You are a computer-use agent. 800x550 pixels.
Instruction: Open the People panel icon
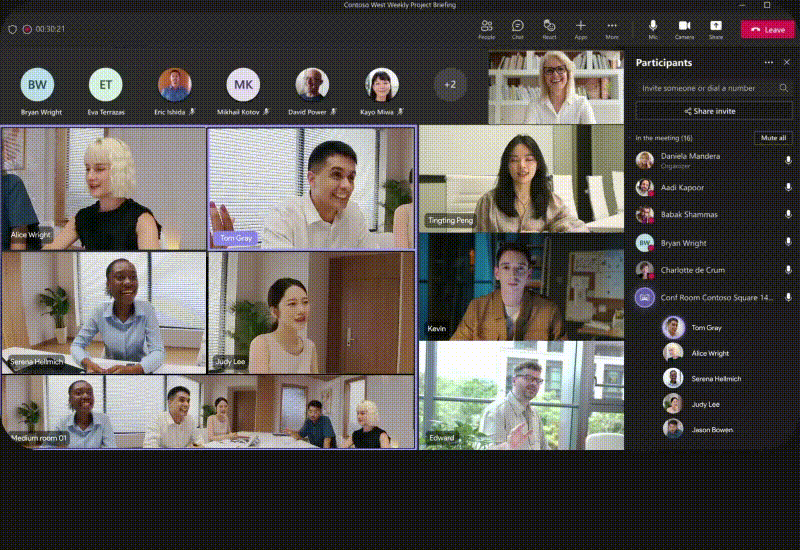pyautogui.click(x=486, y=25)
